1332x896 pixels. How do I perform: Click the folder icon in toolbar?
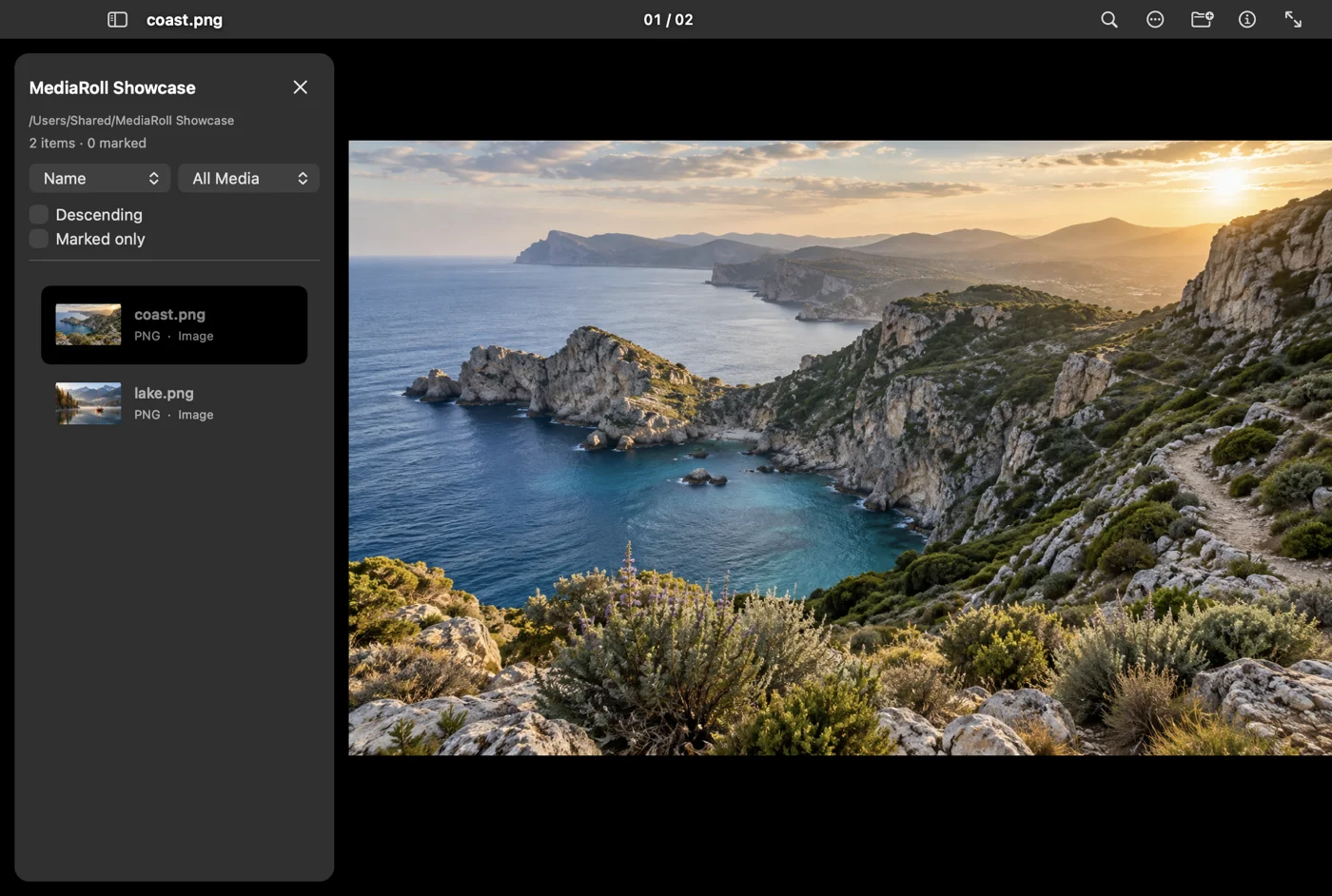click(1202, 19)
